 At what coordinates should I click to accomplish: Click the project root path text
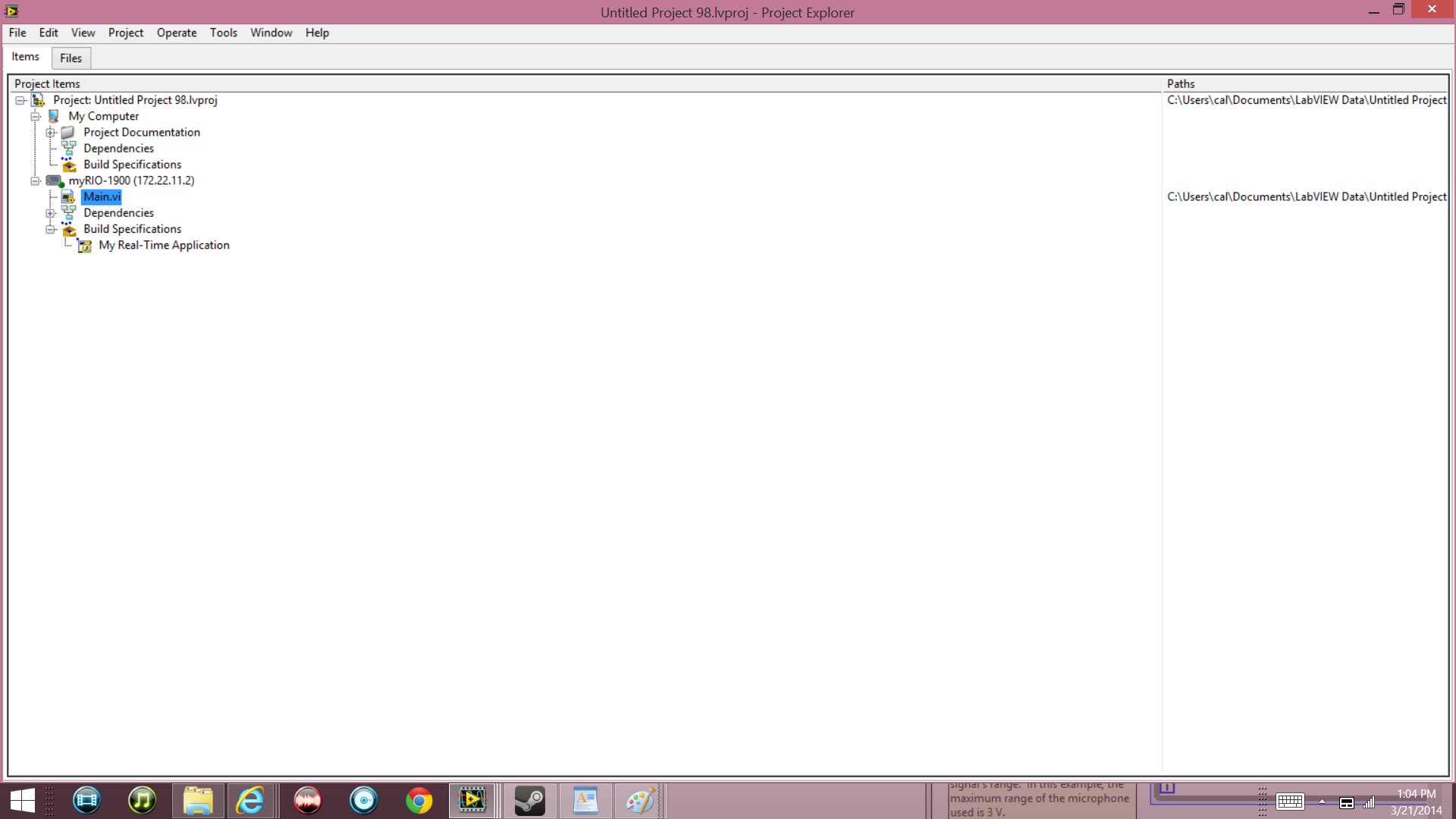(x=1307, y=100)
